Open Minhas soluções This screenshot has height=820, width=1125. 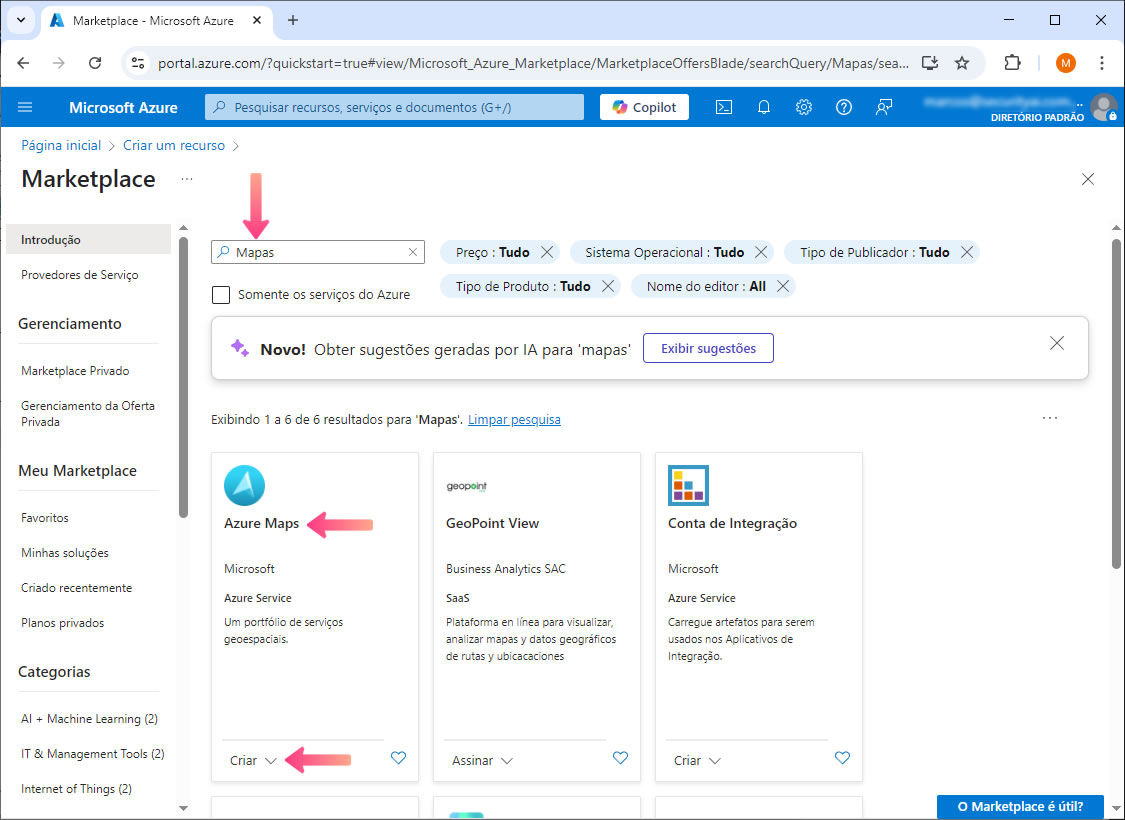click(65, 552)
